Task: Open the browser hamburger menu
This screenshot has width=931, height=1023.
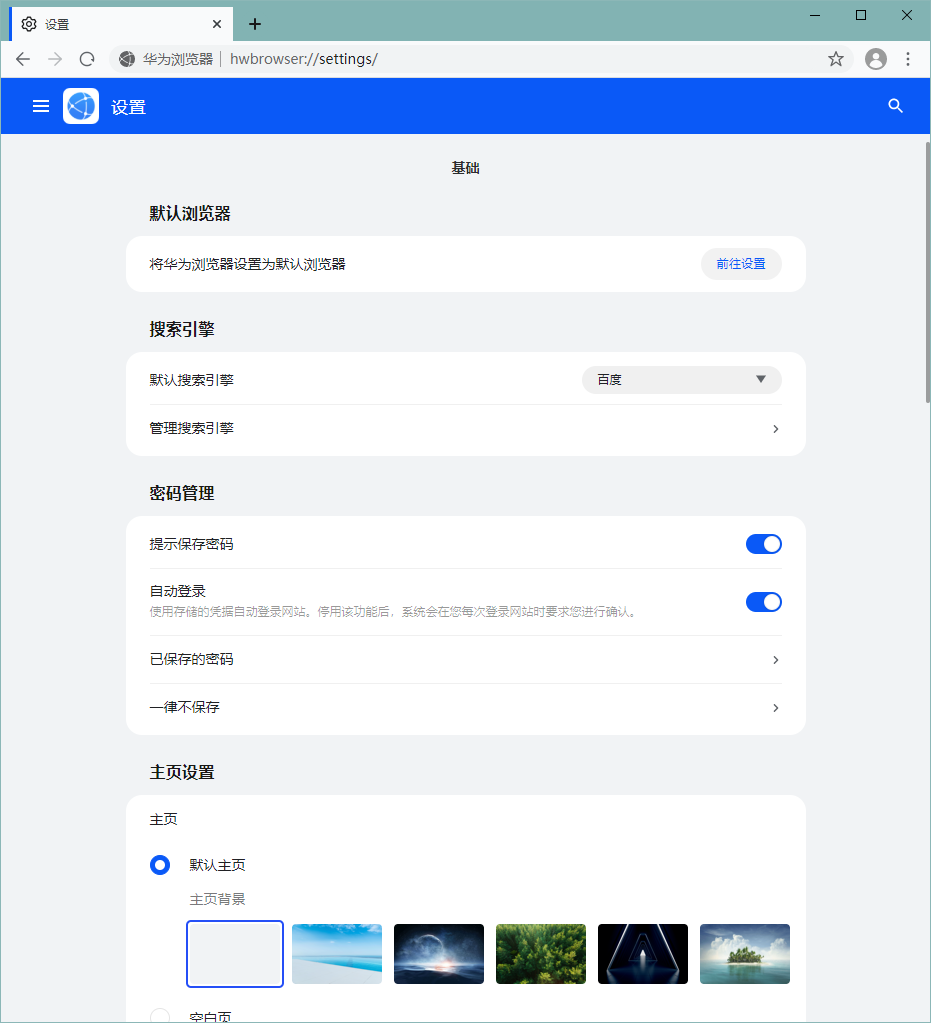Action: tap(40, 106)
